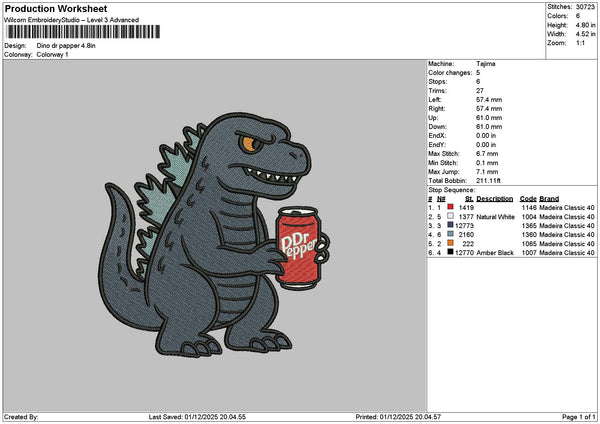Viewport: 600px width, 424px height.
Task: Click total bobbin value "211.11ft"
Action: point(488,181)
